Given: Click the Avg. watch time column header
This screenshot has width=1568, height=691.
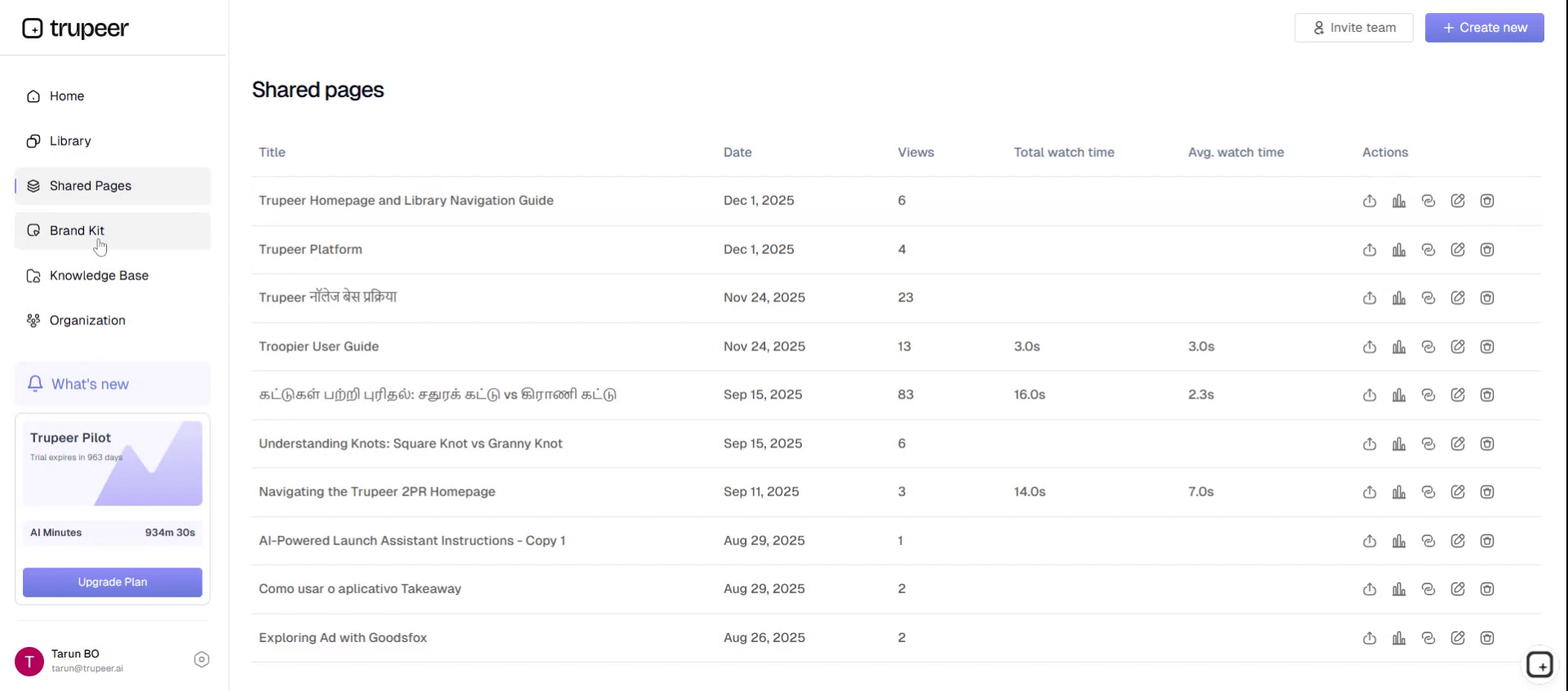Looking at the screenshot, I should (1236, 153).
